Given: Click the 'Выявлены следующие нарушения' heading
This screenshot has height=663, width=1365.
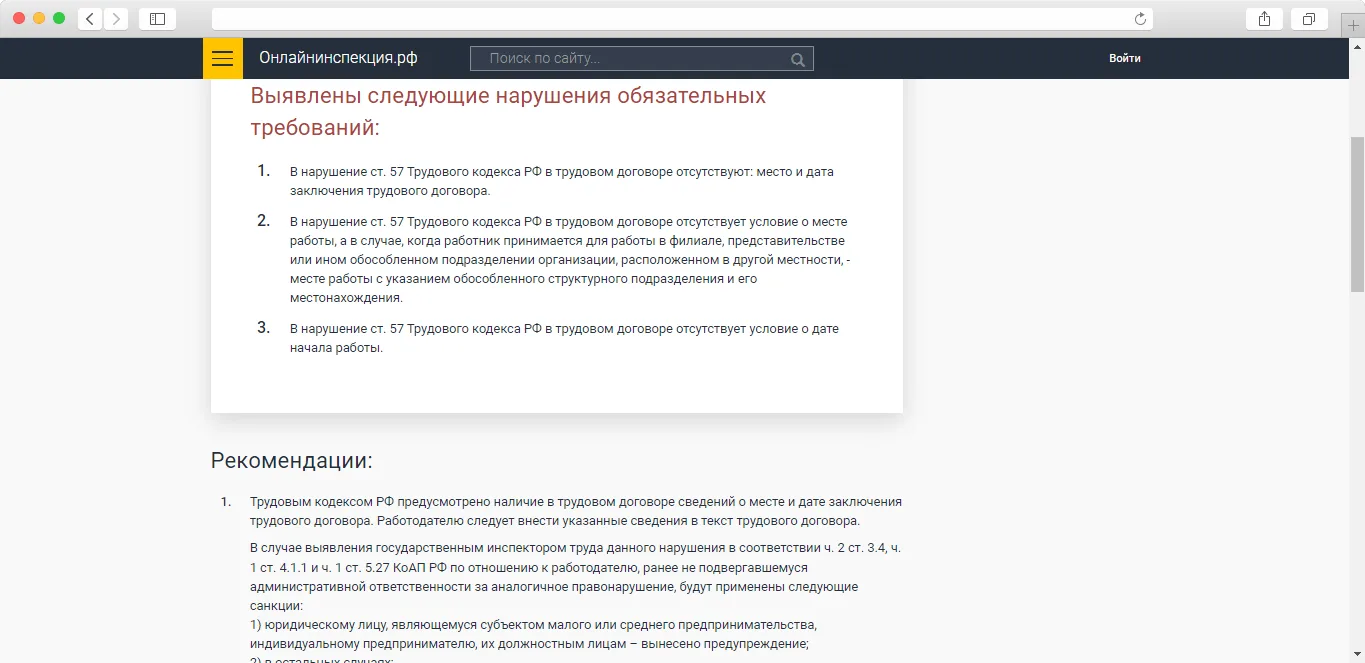Looking at the screenshot, I should point(508,112).
